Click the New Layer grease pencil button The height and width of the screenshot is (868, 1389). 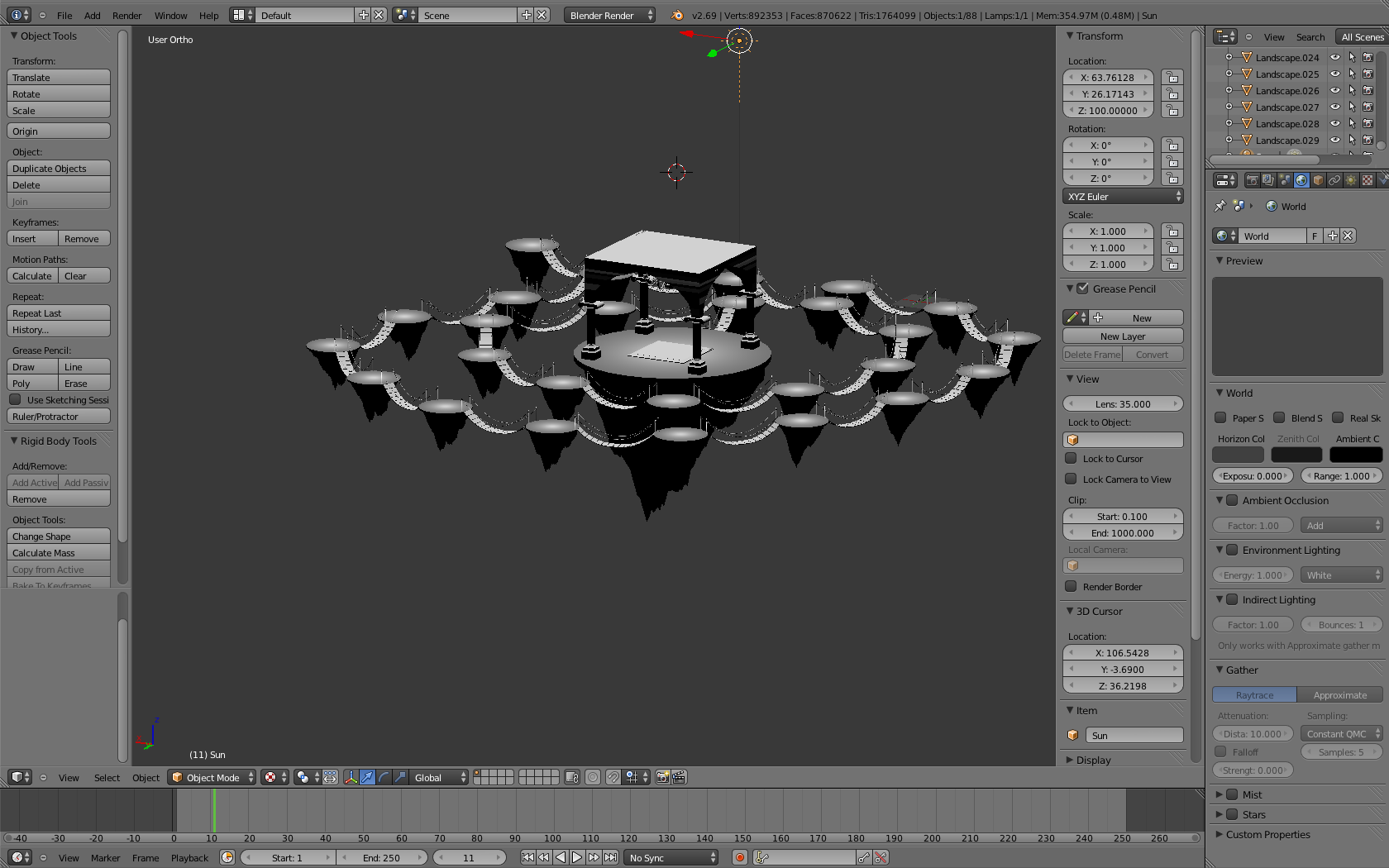click(1123, 336)
